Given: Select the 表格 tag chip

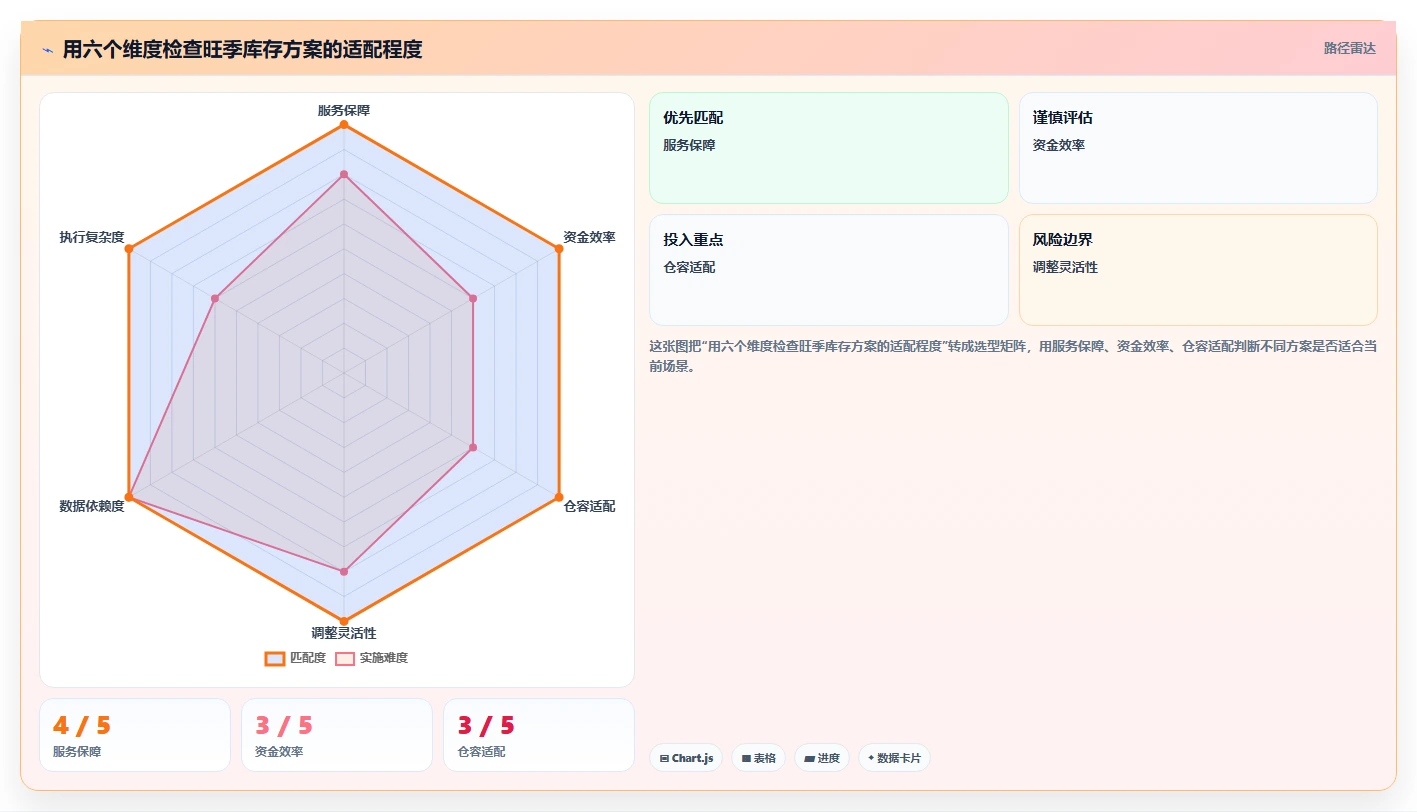Looking at the screenshot, I should pyautogui.click(x=758, y=758).
